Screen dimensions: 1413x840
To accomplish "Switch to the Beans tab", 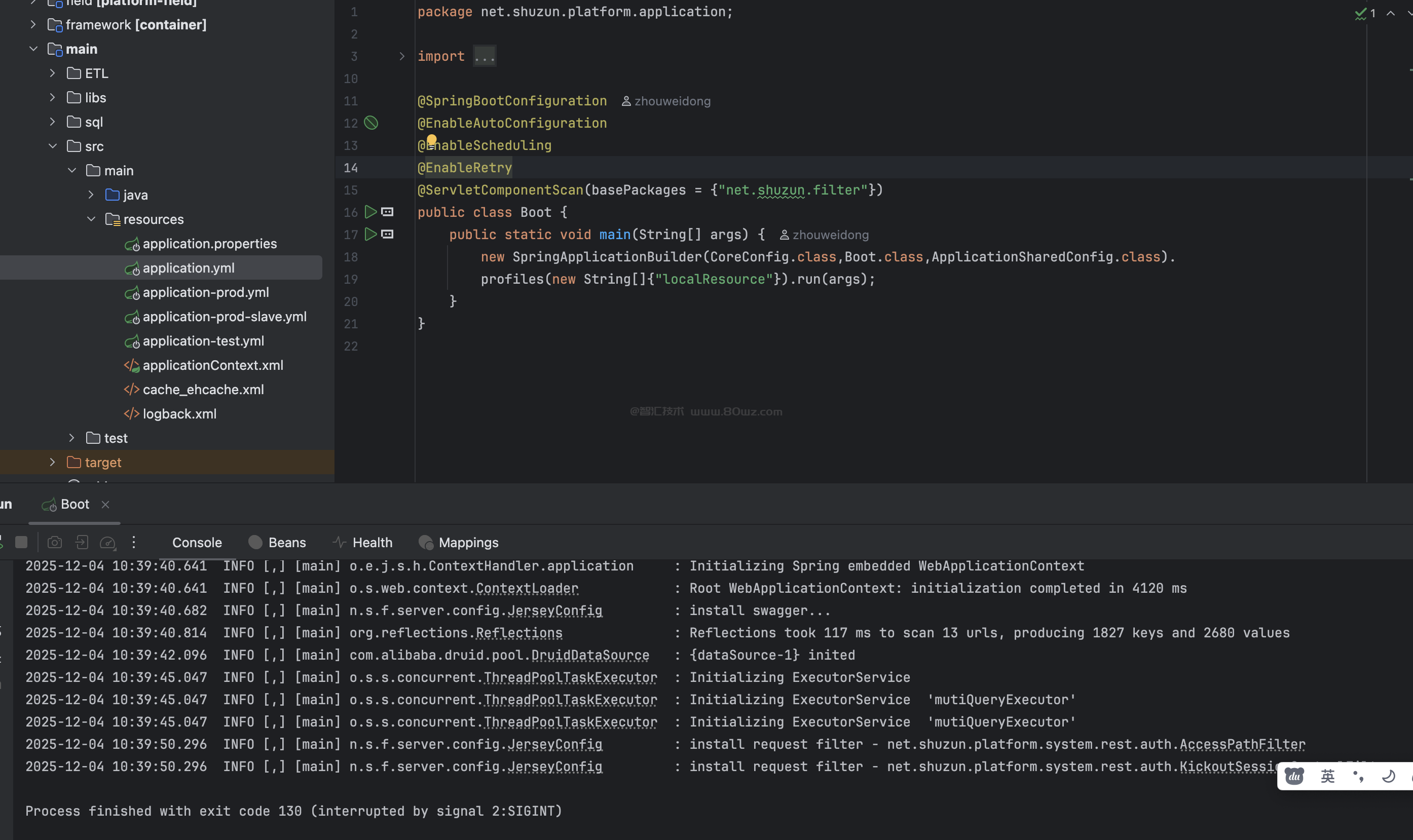I will click(x=277, y=542).
